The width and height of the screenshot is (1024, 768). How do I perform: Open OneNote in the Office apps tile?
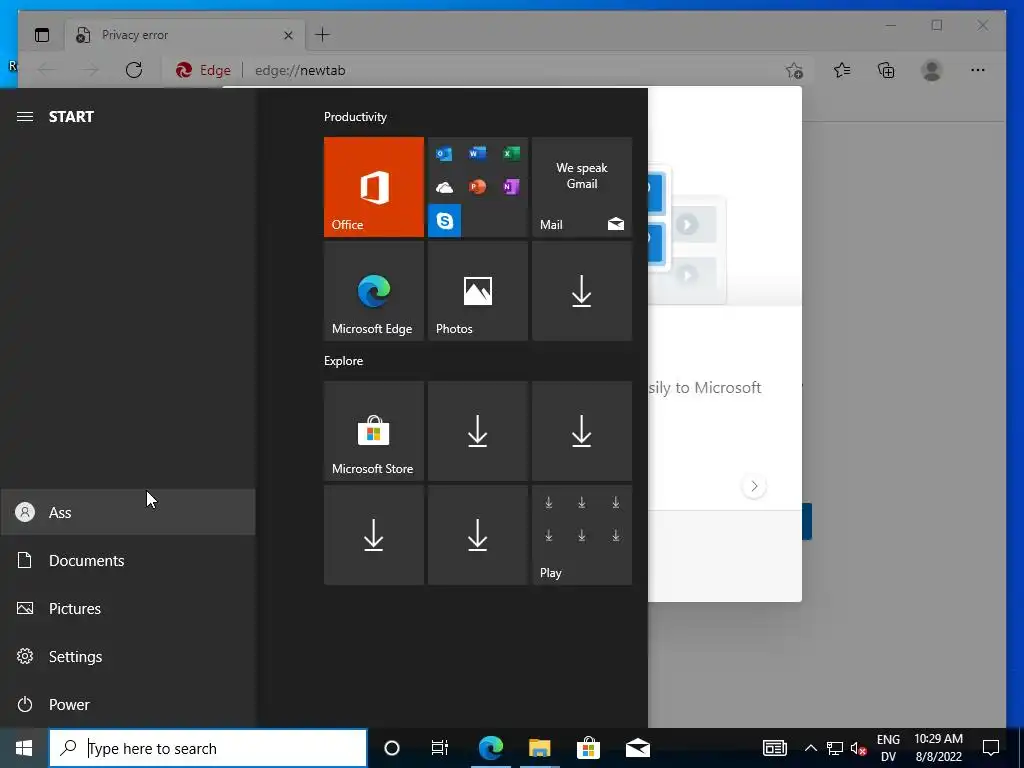pos(511,187)
